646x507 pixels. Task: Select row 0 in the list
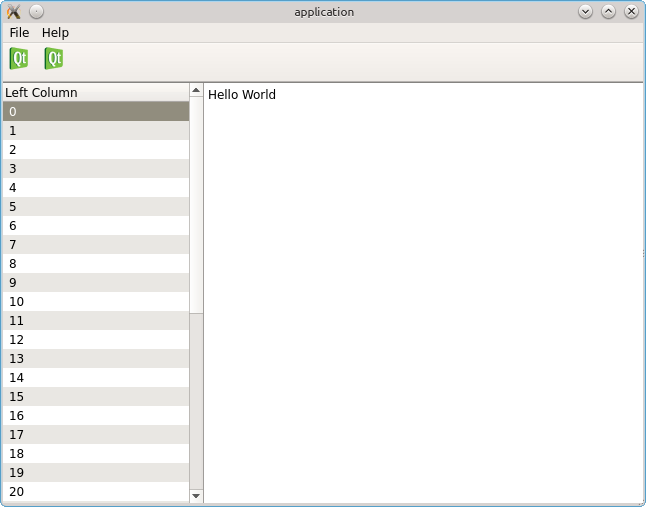click(x=95, y=111)
